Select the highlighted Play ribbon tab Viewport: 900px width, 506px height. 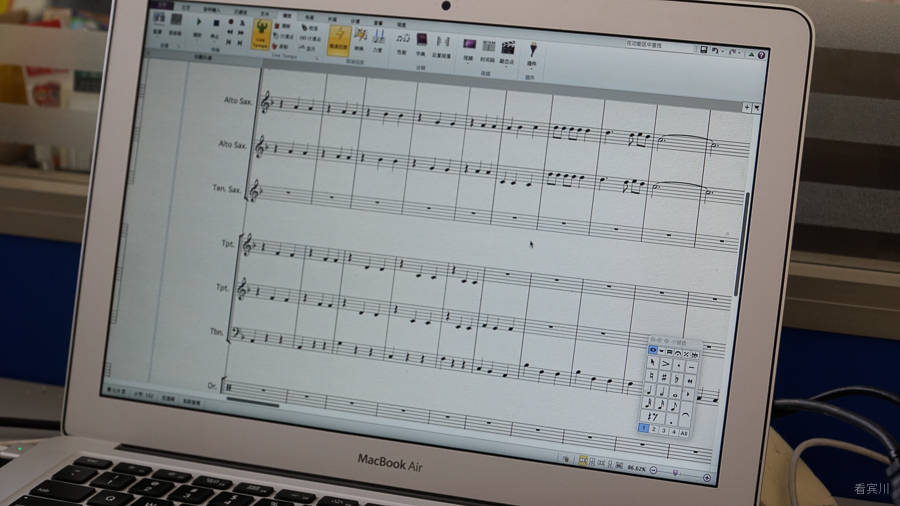[x=287, y=15]
